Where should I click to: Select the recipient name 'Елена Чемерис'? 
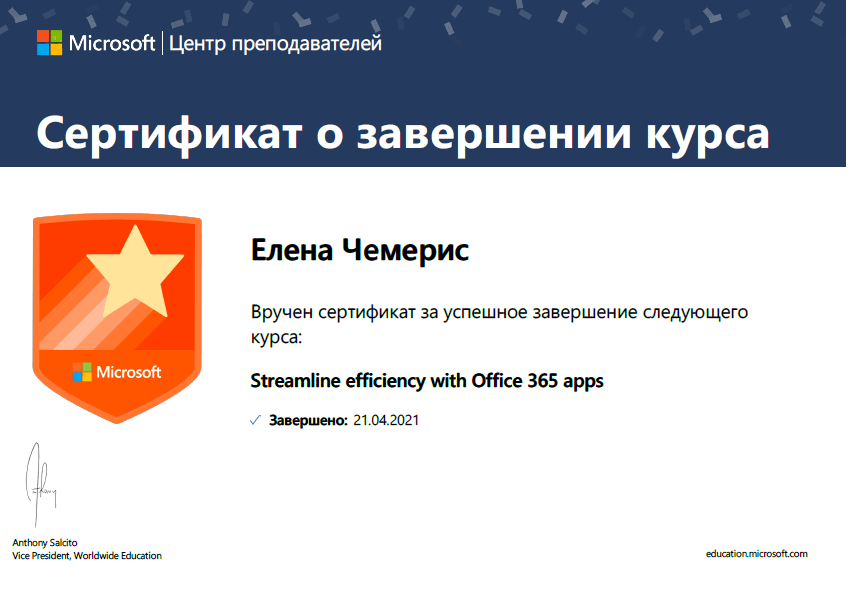tap(360, 250)
